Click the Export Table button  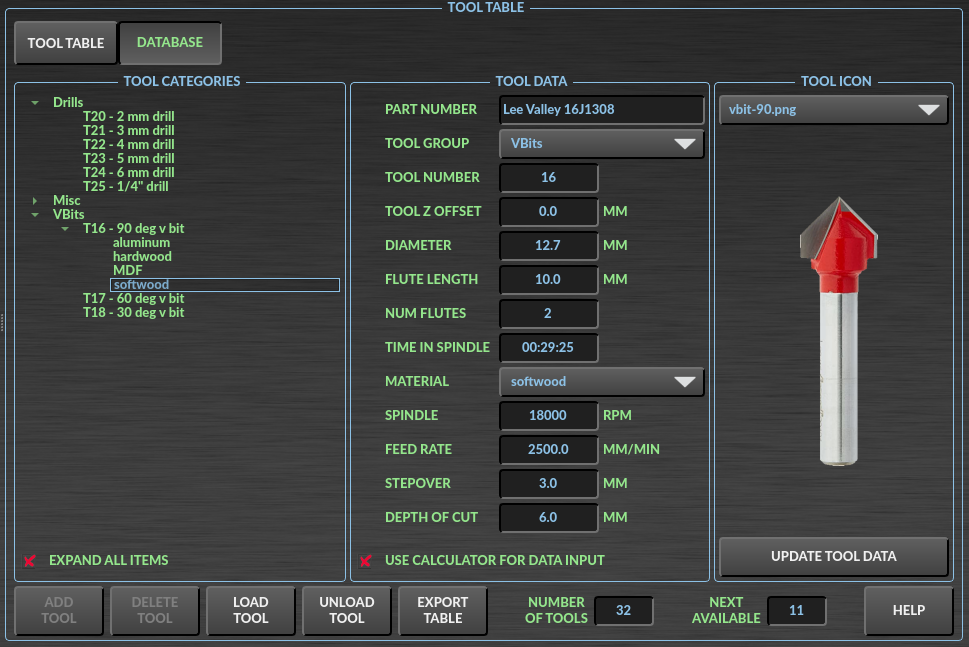pyautogui.click(x=442, y=610)
